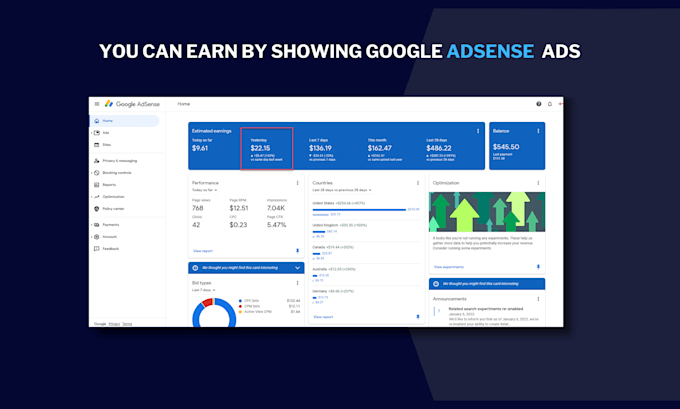Open Sites in the sidebar
Viewport: 680px width, 409px height.
pyautogui.click(x=107, y=145)
